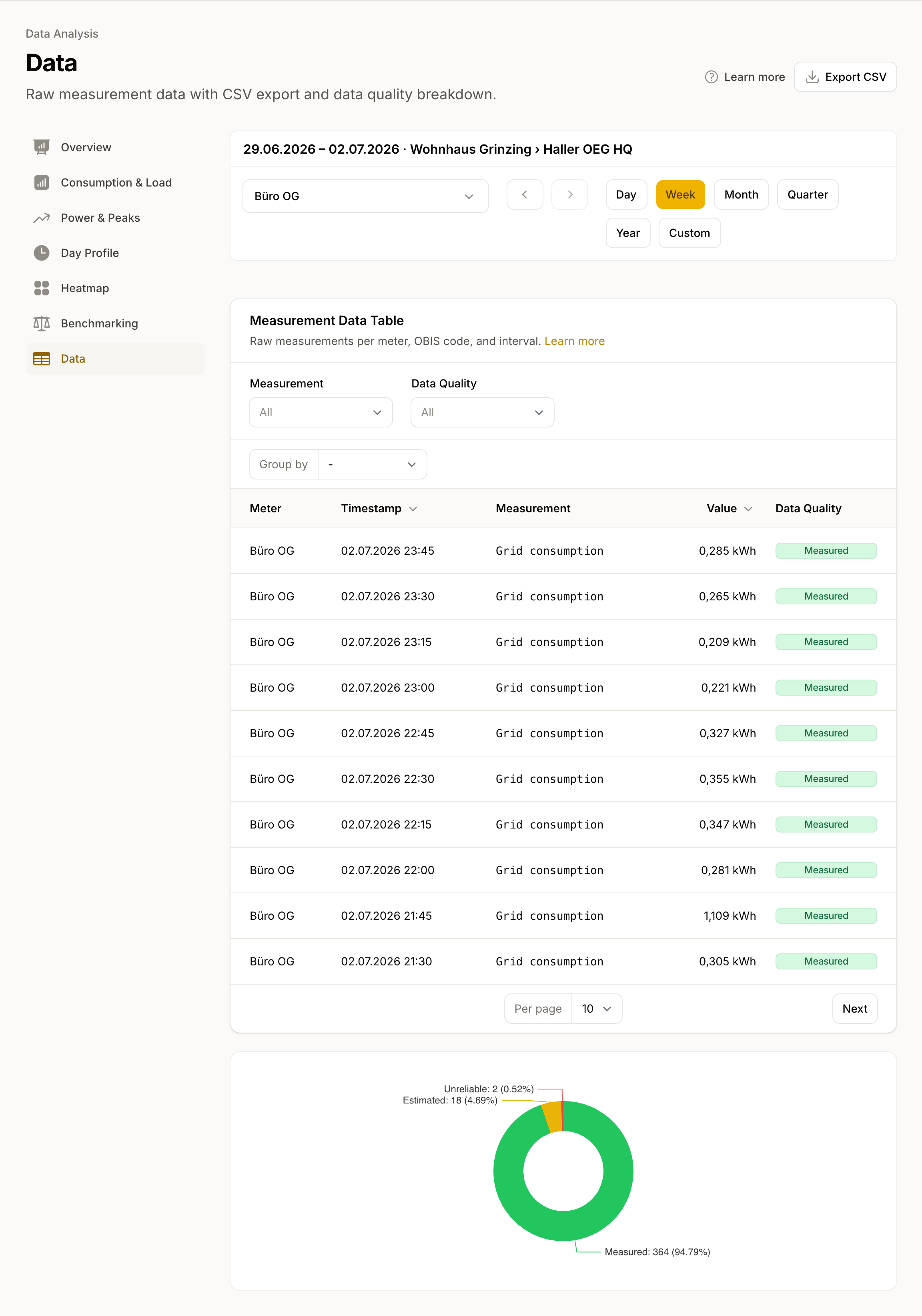Click the Consumption & Load bar-chart icon

pos(41,182)
